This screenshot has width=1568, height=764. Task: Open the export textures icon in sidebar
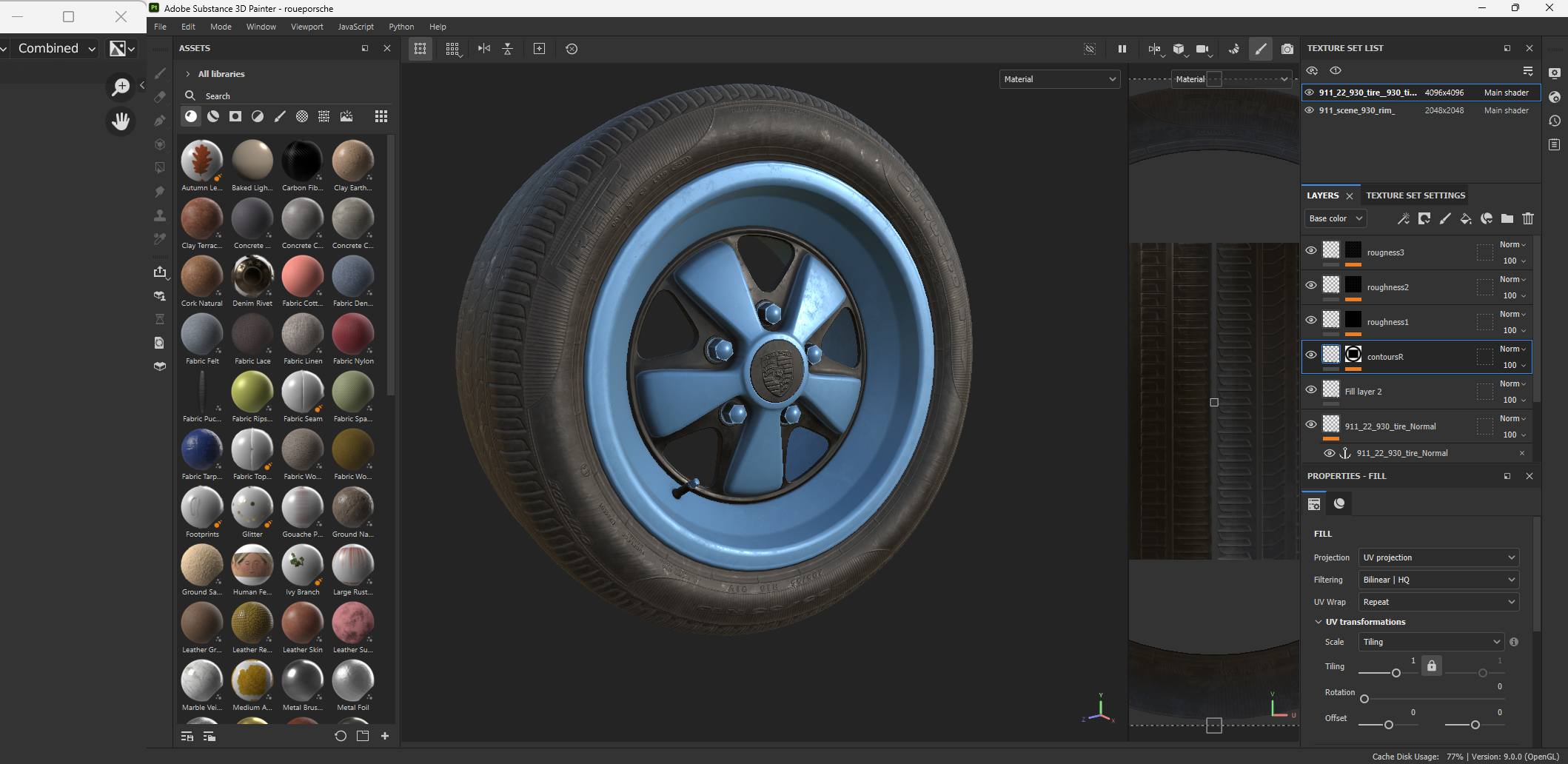click(x=160, y=272)
